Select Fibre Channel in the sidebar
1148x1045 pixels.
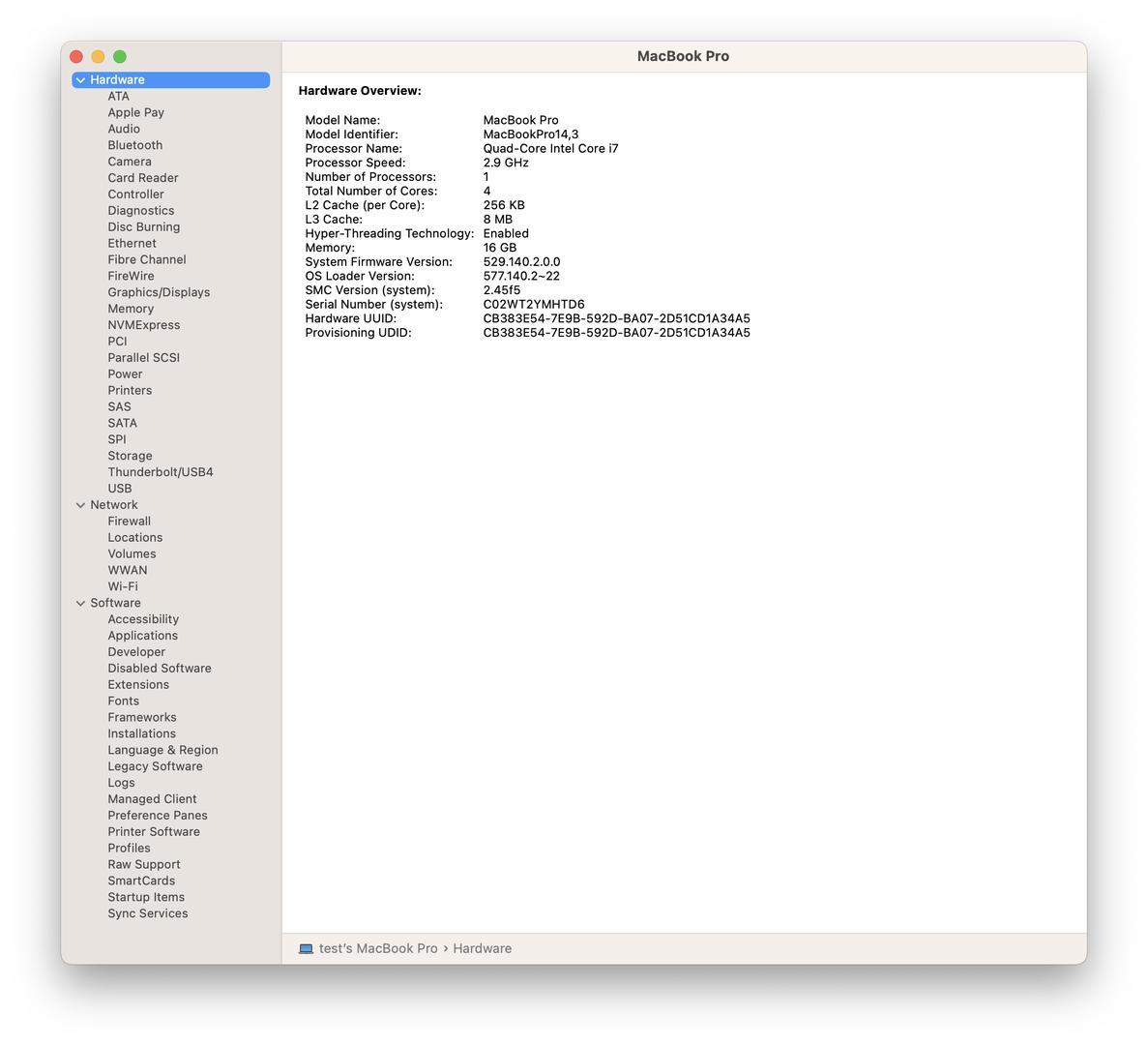click(146, 260)
